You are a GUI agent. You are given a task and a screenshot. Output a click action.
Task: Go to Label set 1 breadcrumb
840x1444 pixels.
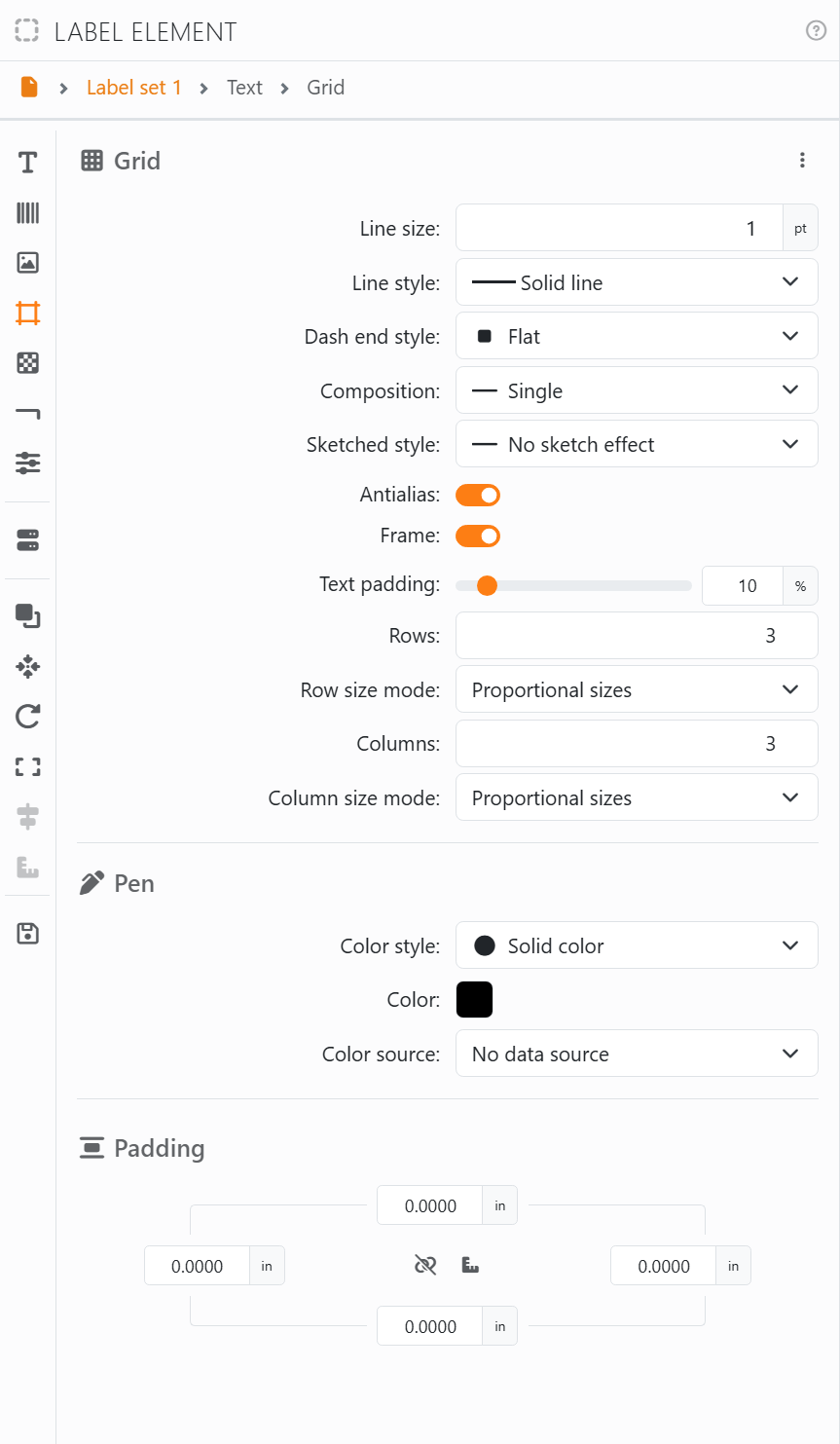coord(134,88)
